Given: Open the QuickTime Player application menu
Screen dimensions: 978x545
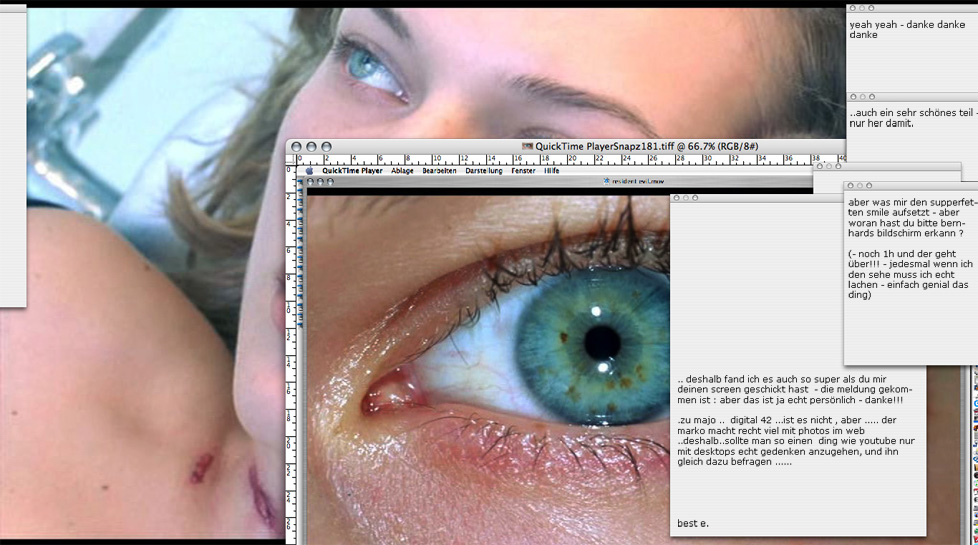Looking at the screenshot, I should tap(352, 171).
